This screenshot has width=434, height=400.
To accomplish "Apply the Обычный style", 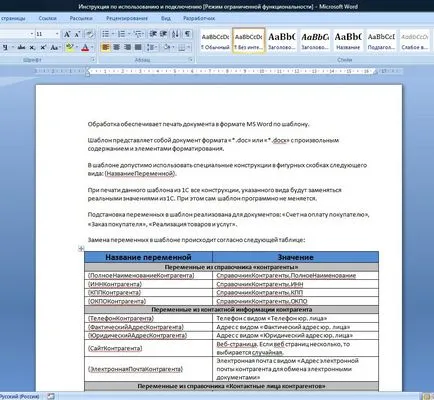I will click(215, 40).
